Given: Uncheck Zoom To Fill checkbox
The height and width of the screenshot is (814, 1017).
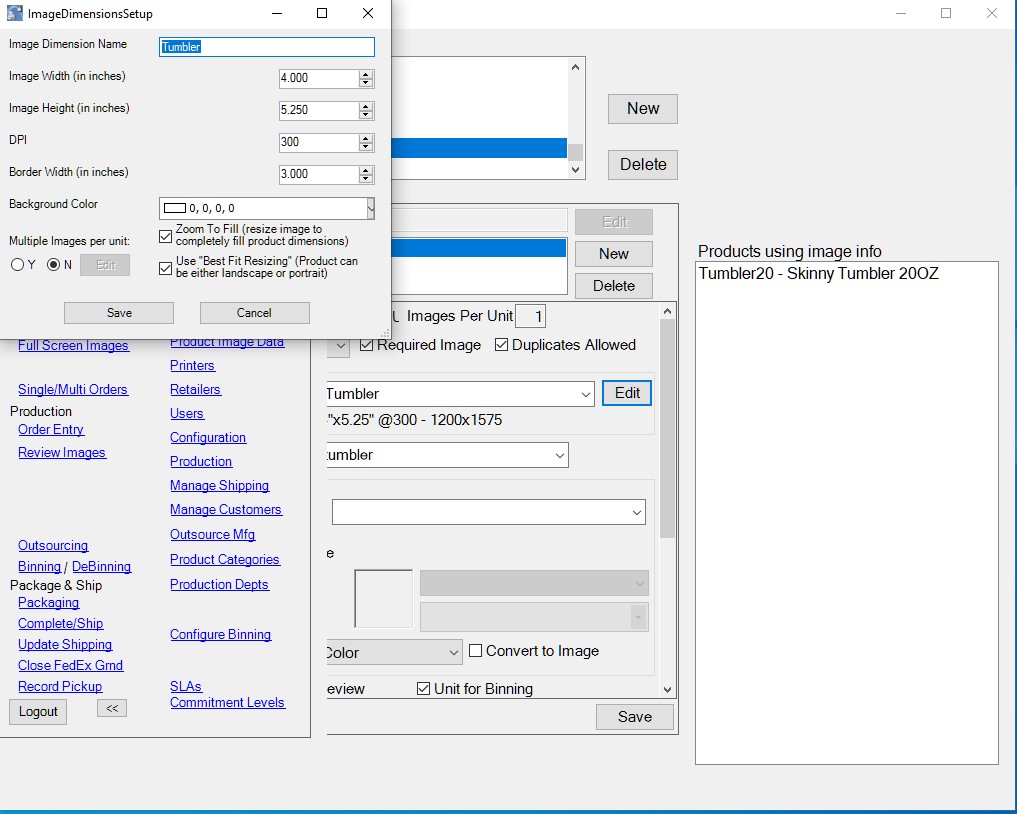Looking at the screenshot, I should 166,236.
